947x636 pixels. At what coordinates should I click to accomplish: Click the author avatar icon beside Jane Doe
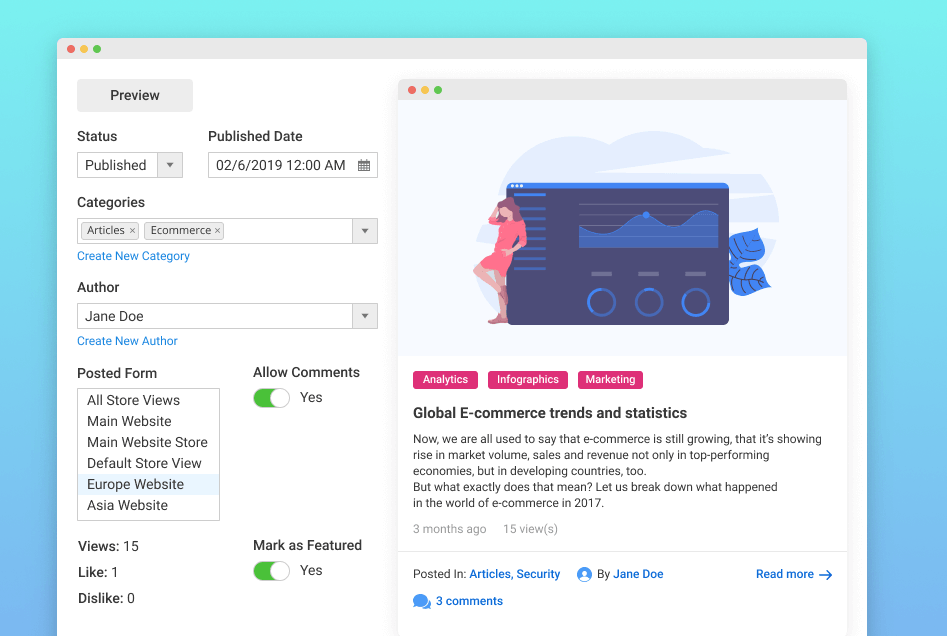[x=584, y=574]
